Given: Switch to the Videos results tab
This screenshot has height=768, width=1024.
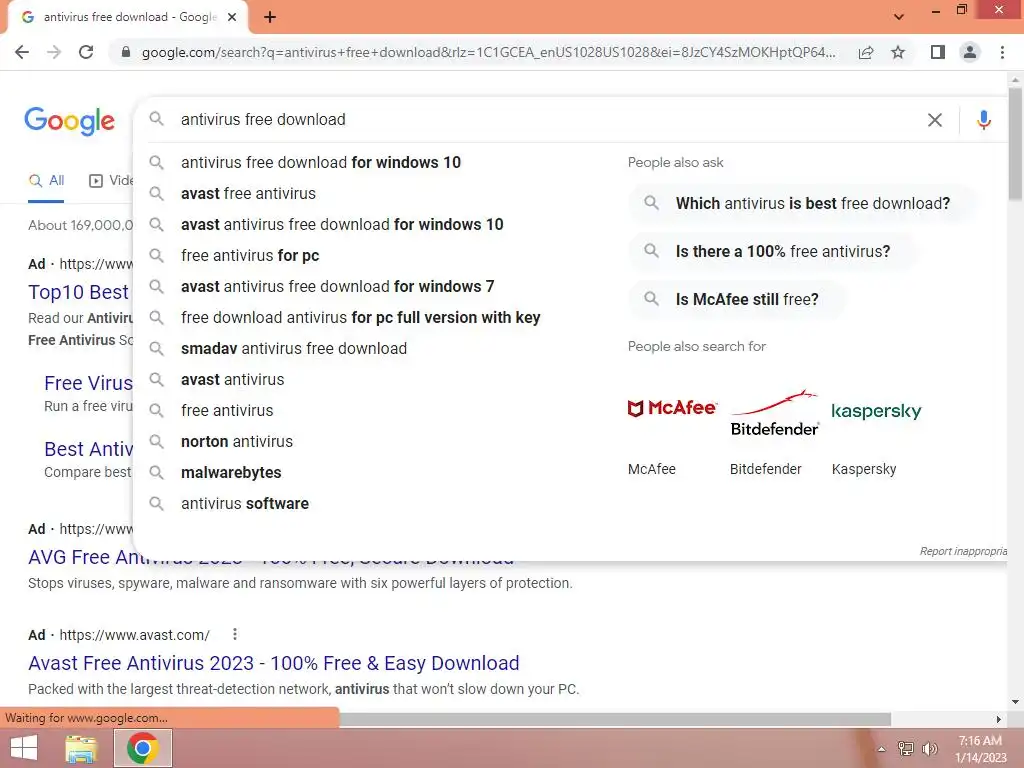Looking at the screenshot, I should point(111,181).
